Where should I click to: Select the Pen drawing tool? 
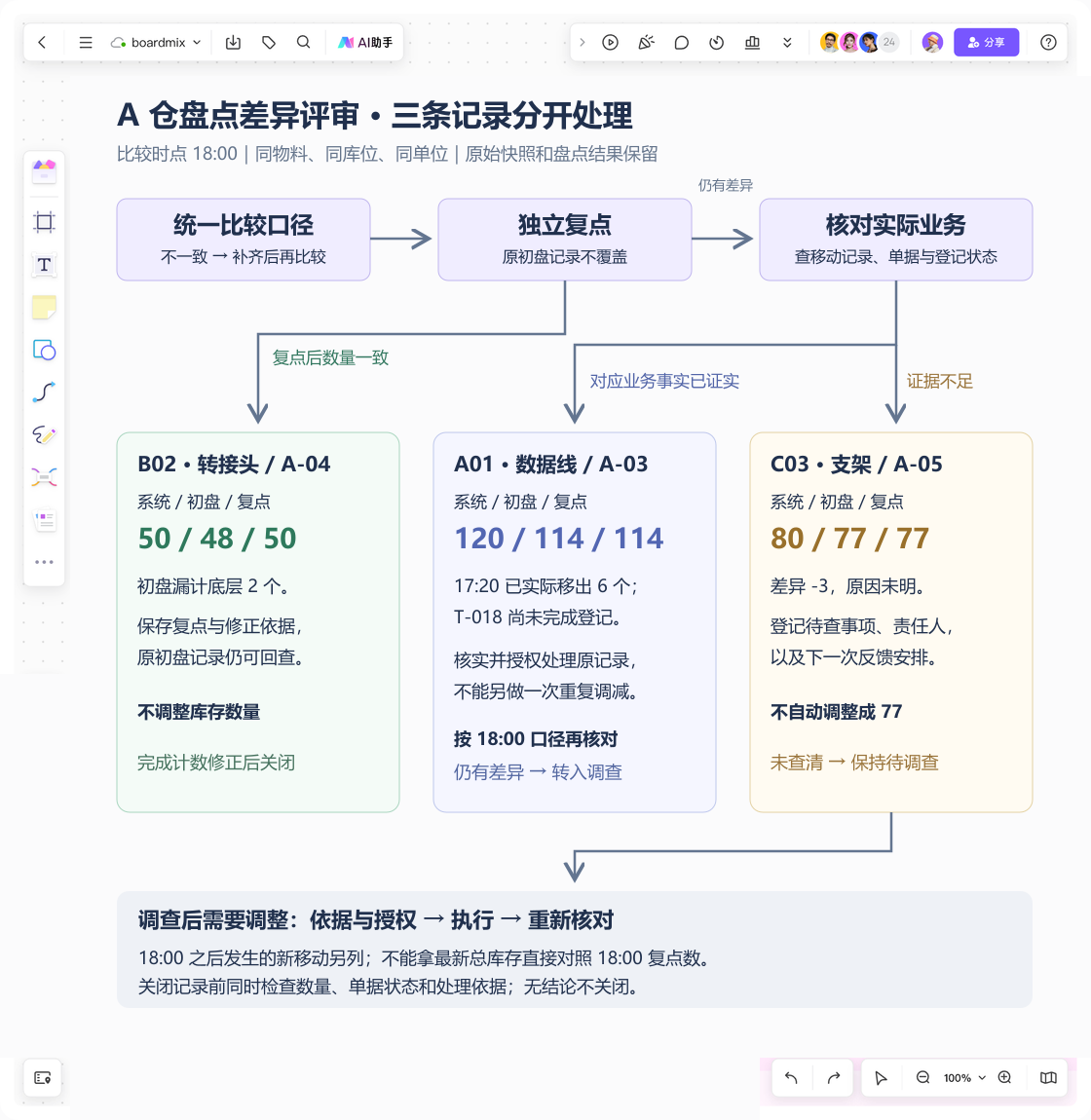coord(44,434)
